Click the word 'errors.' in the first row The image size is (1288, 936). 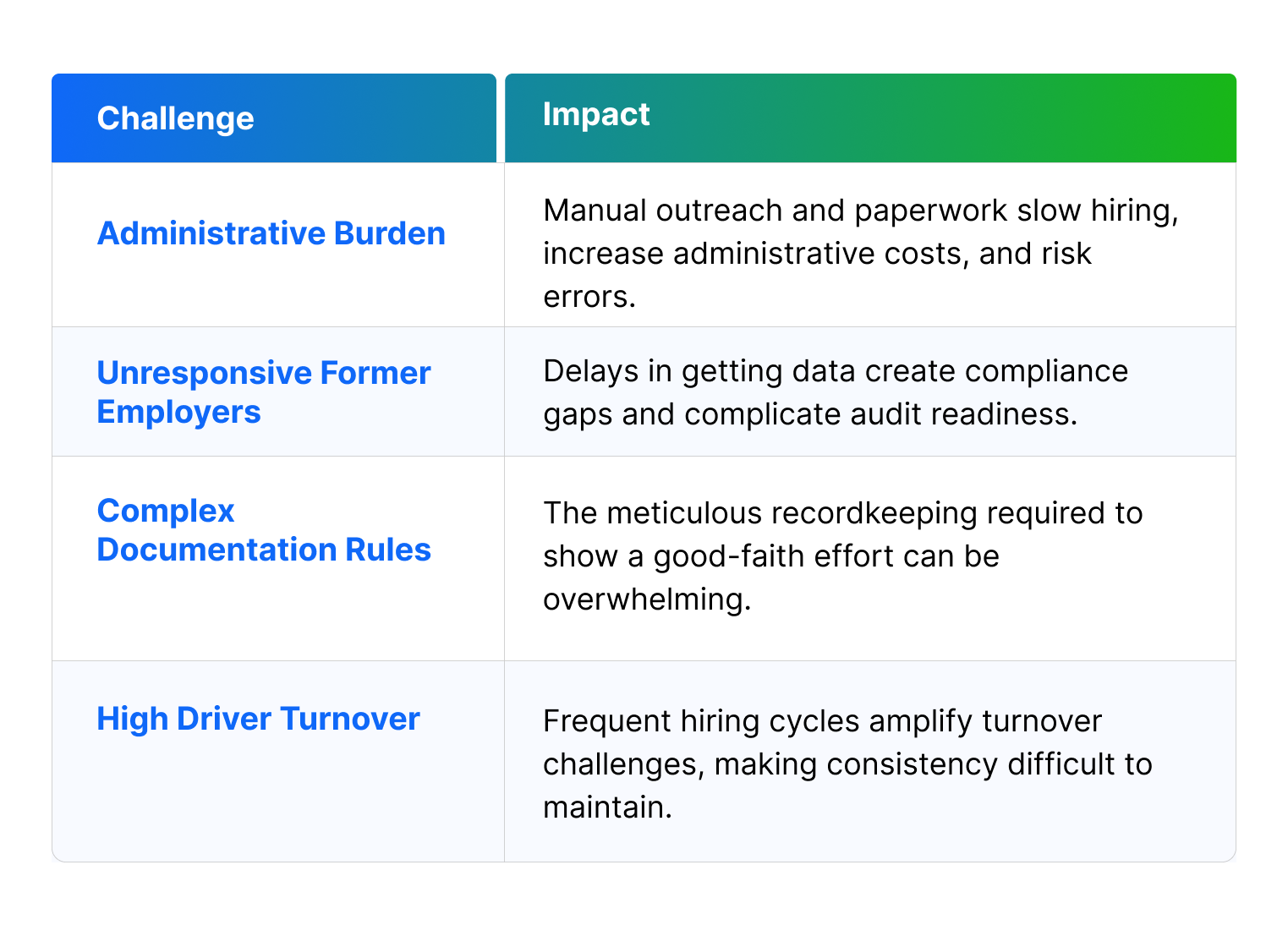pos(589,297)
